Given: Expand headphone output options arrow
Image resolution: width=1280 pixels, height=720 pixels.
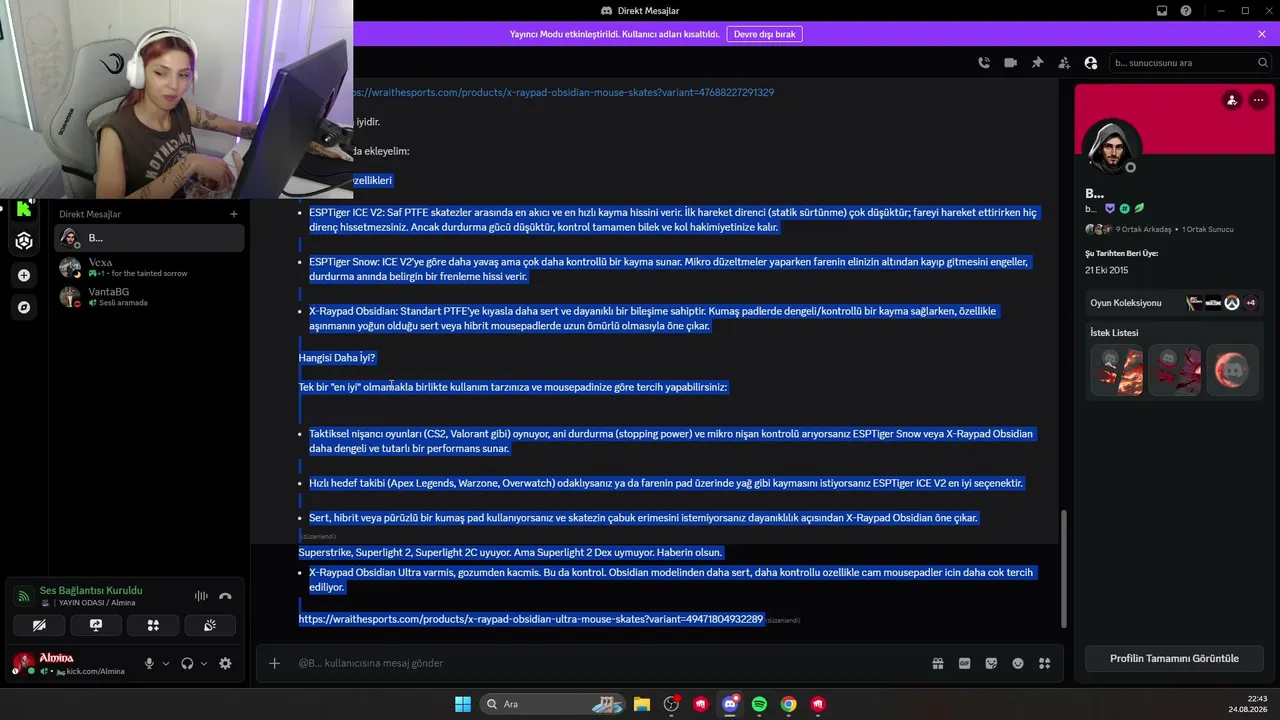Looking at the screenshot, I should (204, 663).
